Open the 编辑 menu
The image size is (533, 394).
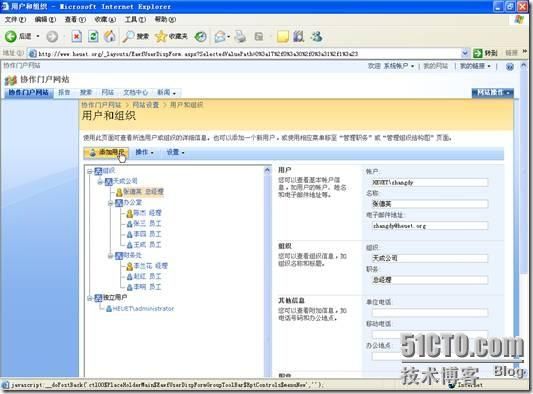45,19
